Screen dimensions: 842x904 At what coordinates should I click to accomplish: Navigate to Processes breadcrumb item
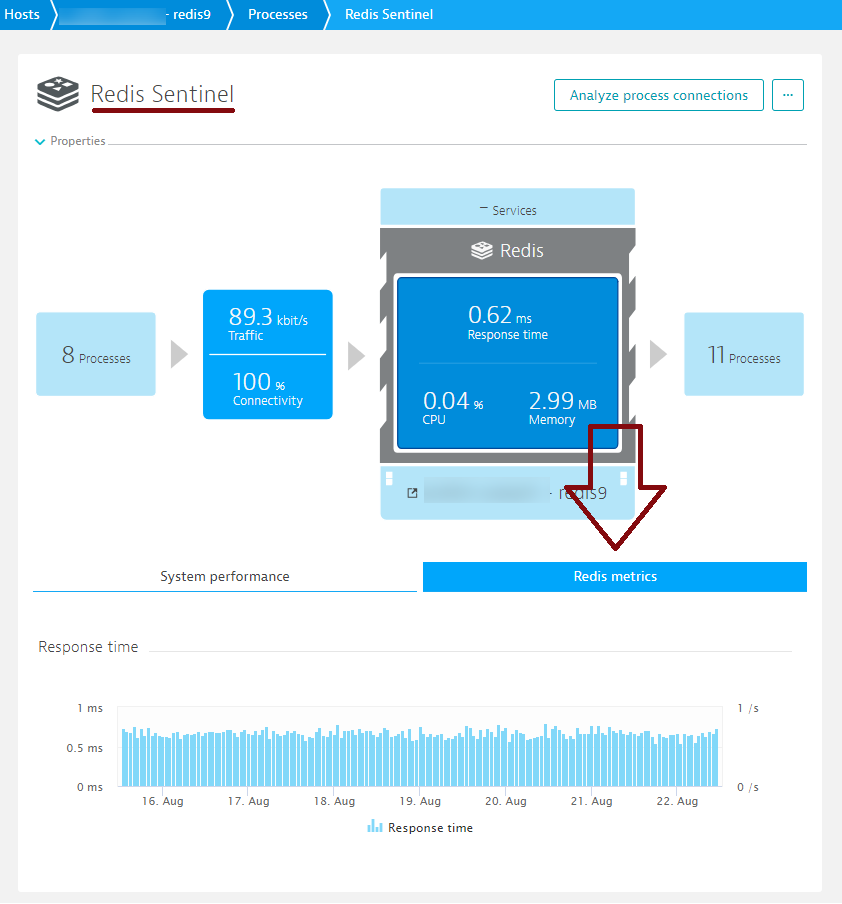coord(277,14)
